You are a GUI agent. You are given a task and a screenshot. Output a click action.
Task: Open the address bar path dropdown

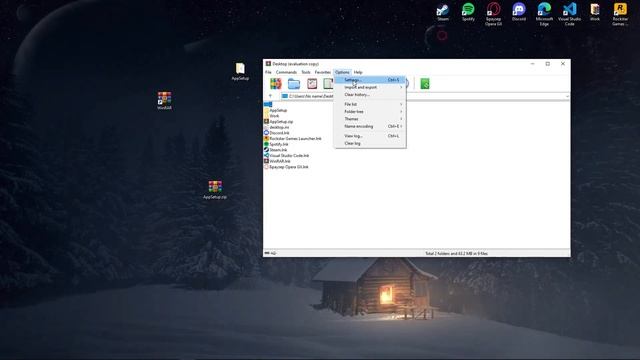[x=567, y=96]
